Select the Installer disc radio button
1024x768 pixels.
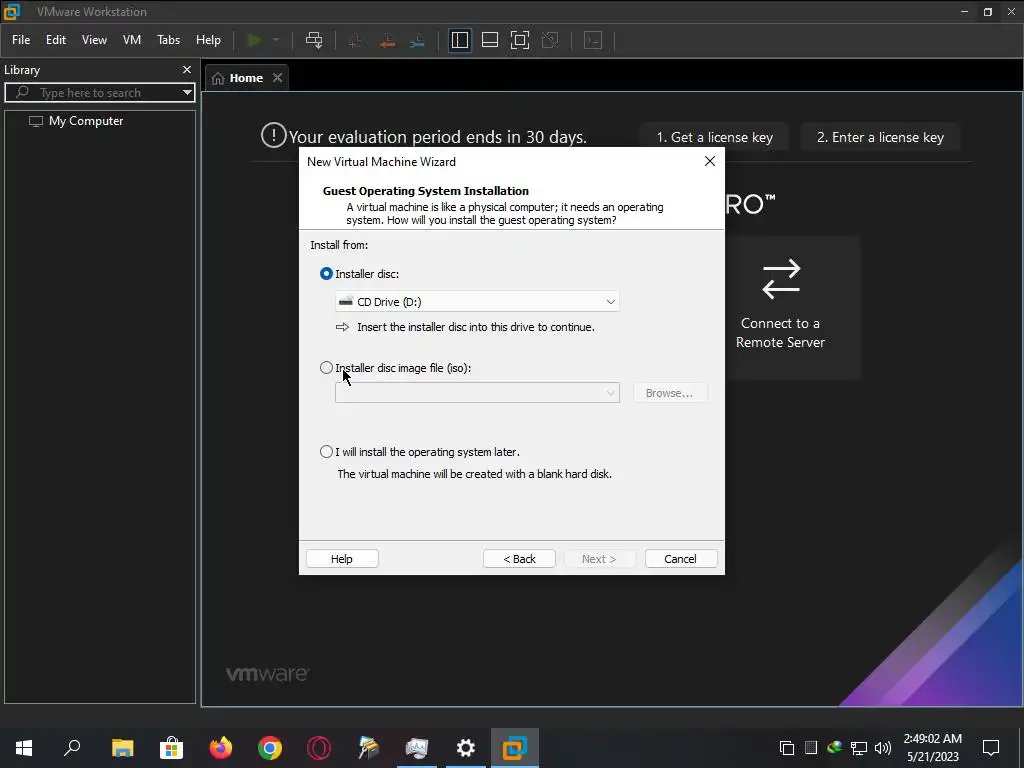coord(327,274)
